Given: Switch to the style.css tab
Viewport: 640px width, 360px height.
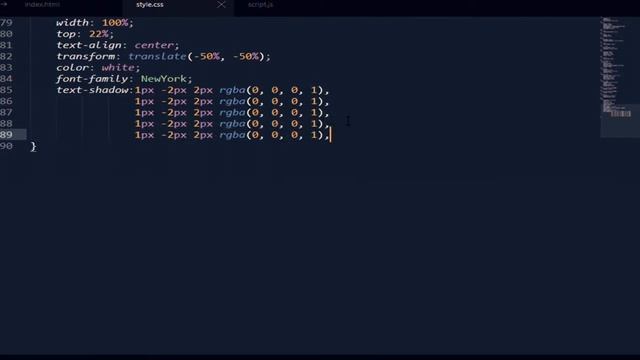Looking at the screenshot, I should [x=150, y=4].
